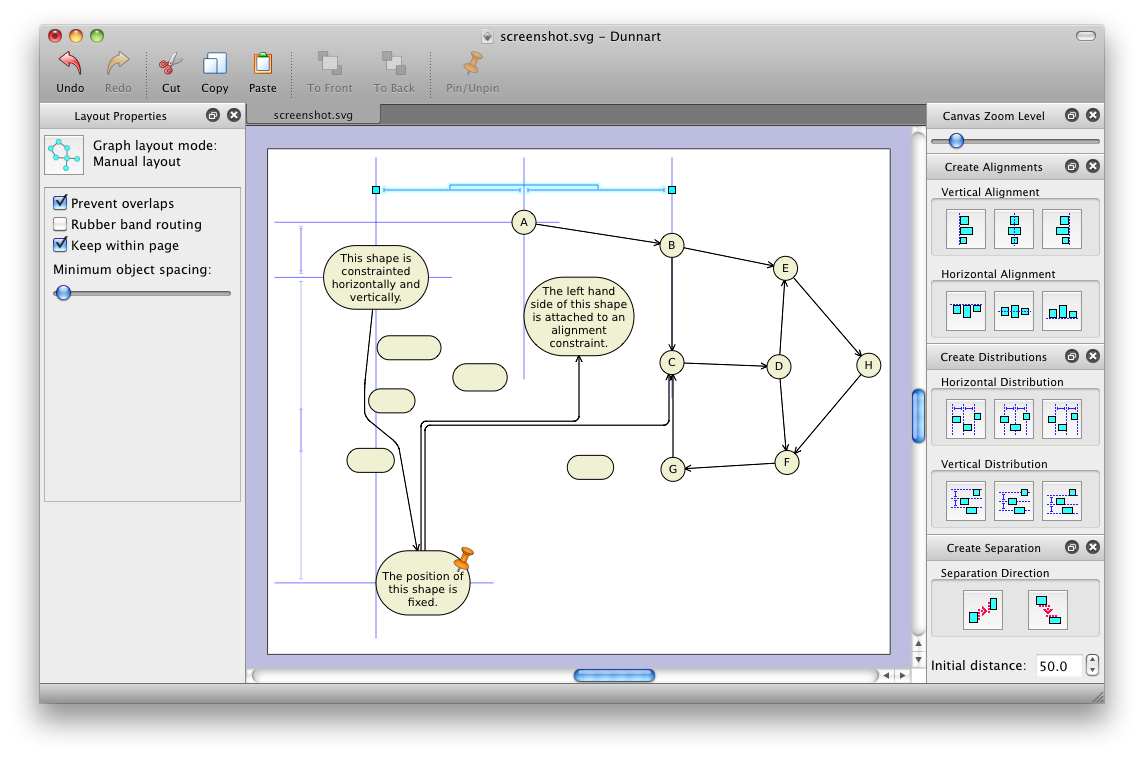Click the graph layout mode icon
Viewport: 1144px width, 758px height.
(x=64, y=154)
